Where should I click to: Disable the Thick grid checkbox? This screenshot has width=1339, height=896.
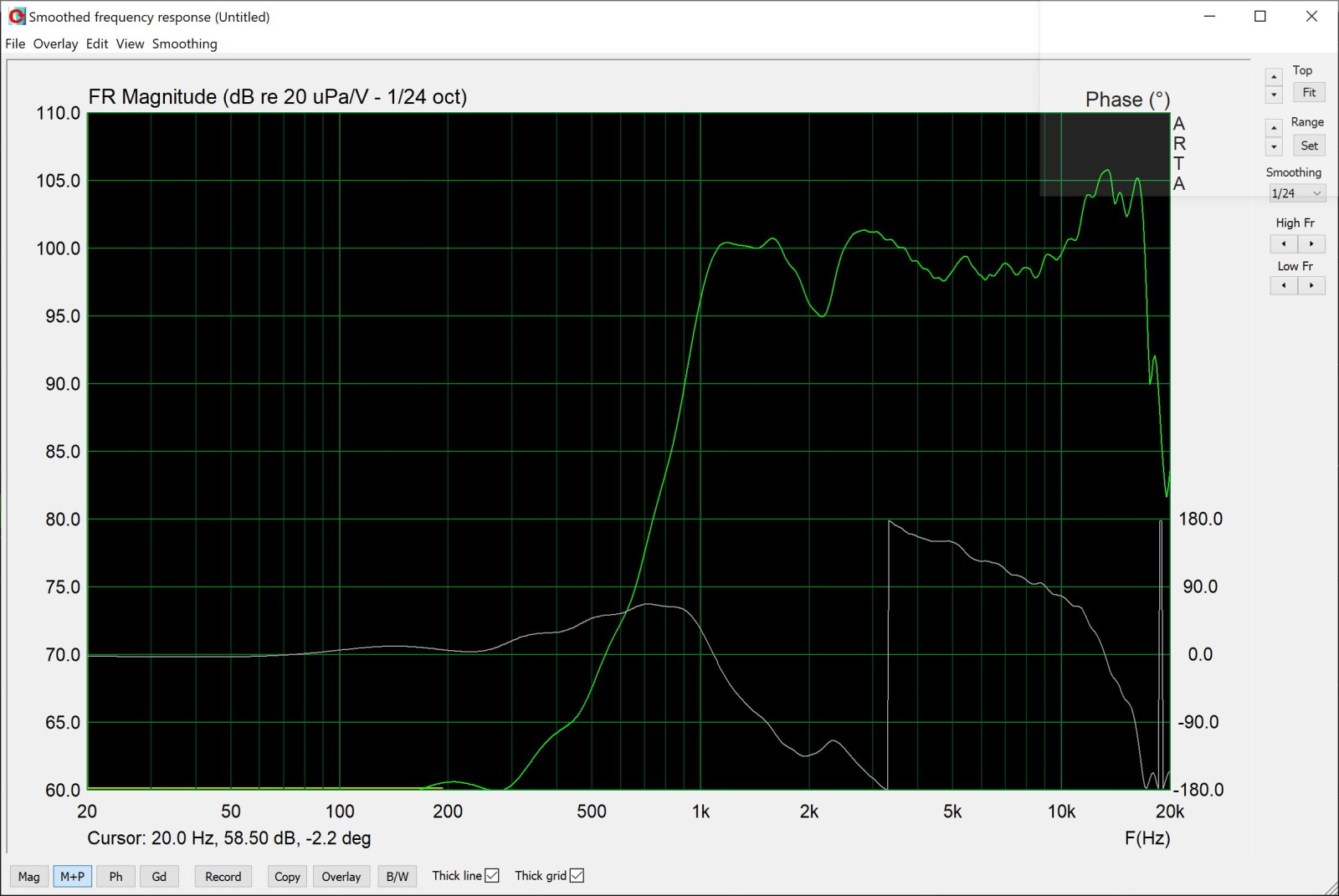tap(577, 876)
